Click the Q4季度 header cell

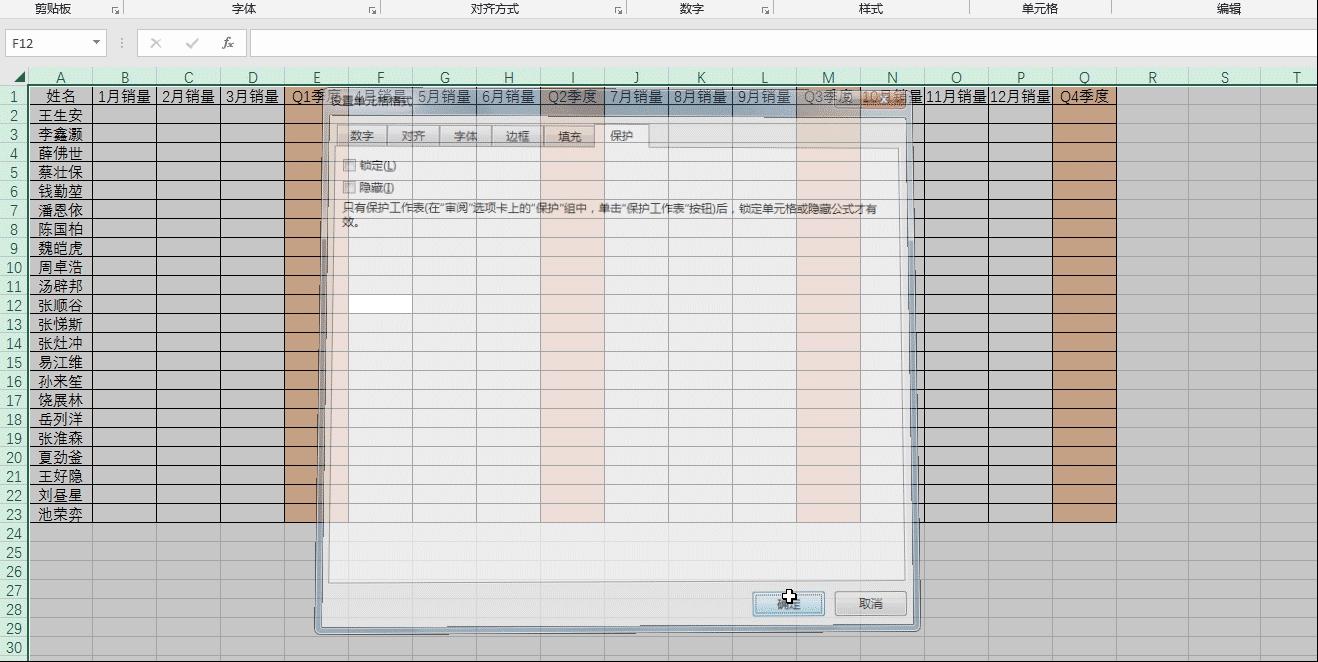coord(1085,96)
